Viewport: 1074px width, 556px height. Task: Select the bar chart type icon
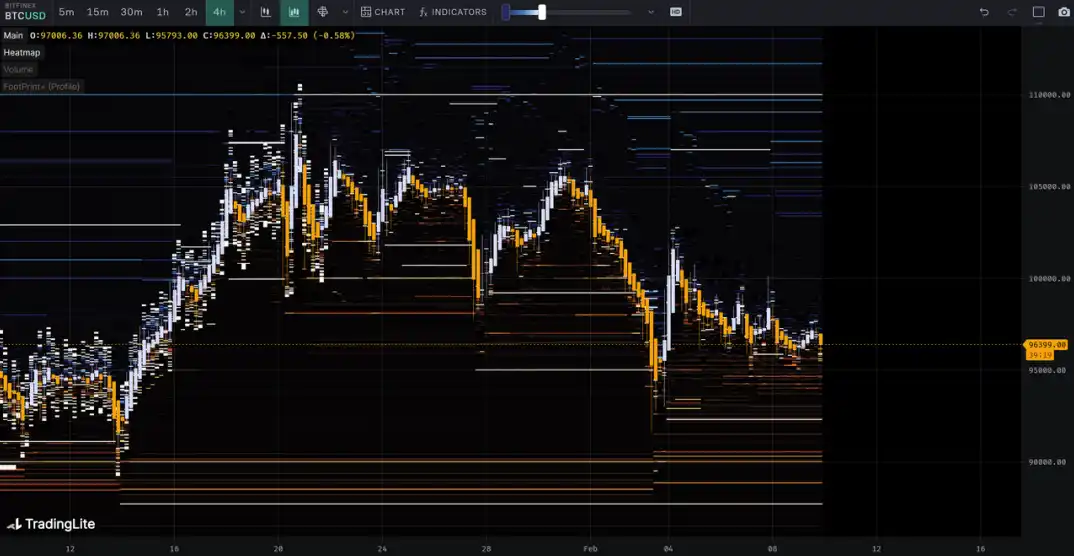[266, 12]
